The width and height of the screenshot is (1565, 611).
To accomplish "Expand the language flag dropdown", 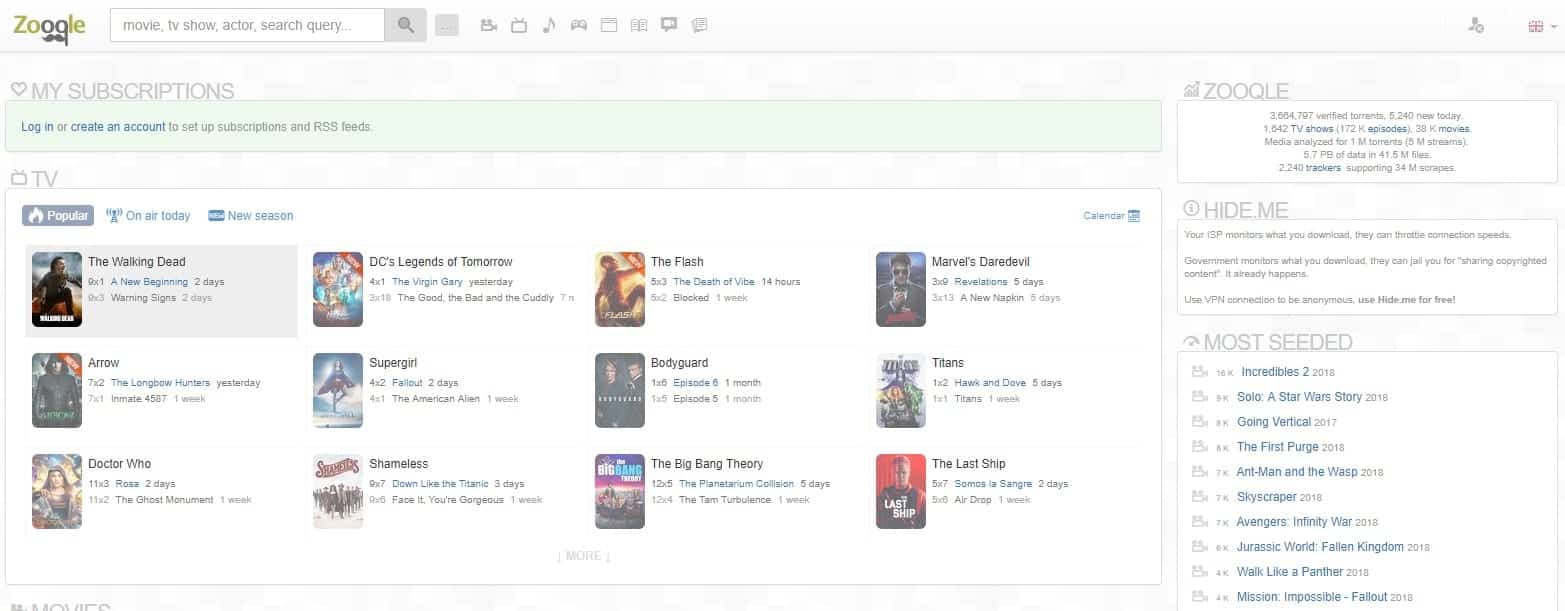I will point(1541,27).
